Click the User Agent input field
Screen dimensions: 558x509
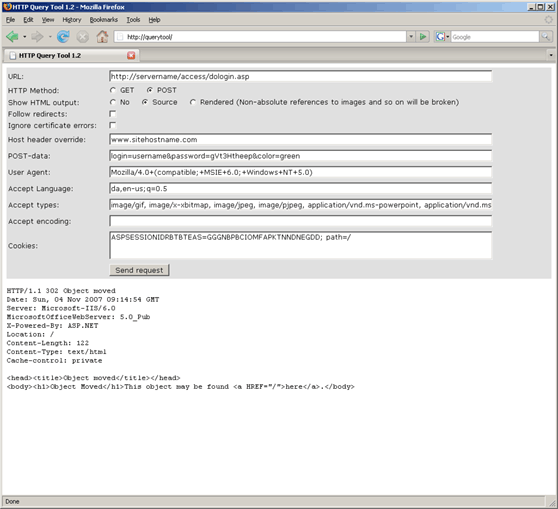(x=300, y=172)
